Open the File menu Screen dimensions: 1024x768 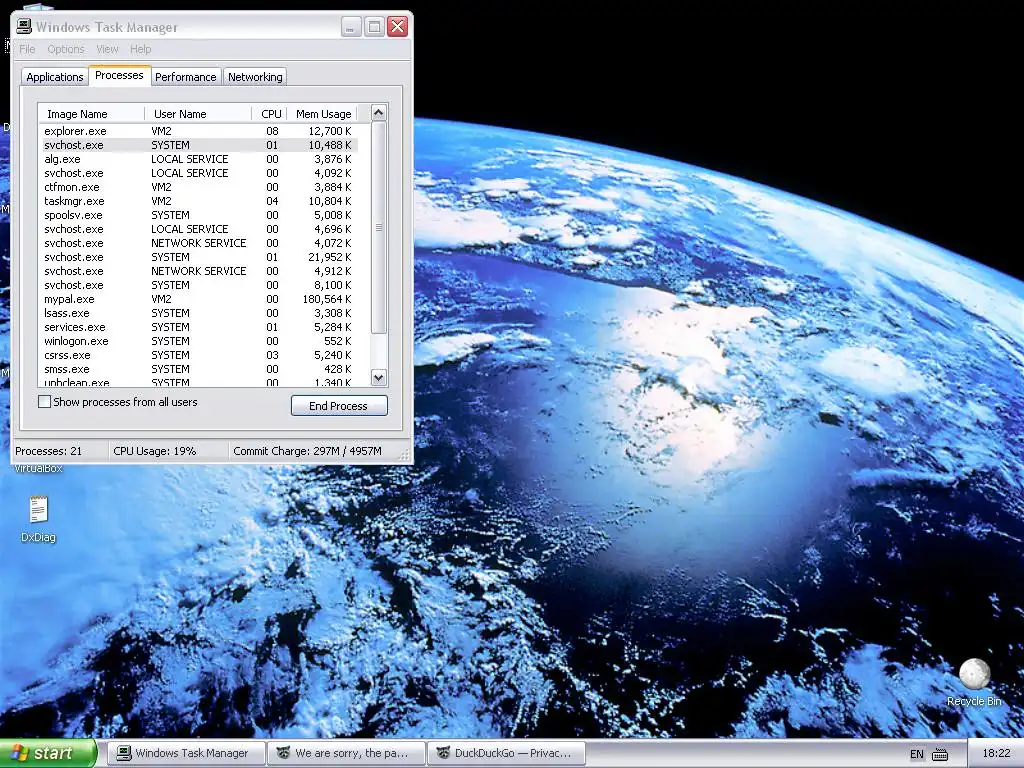[x=27, y=49]
